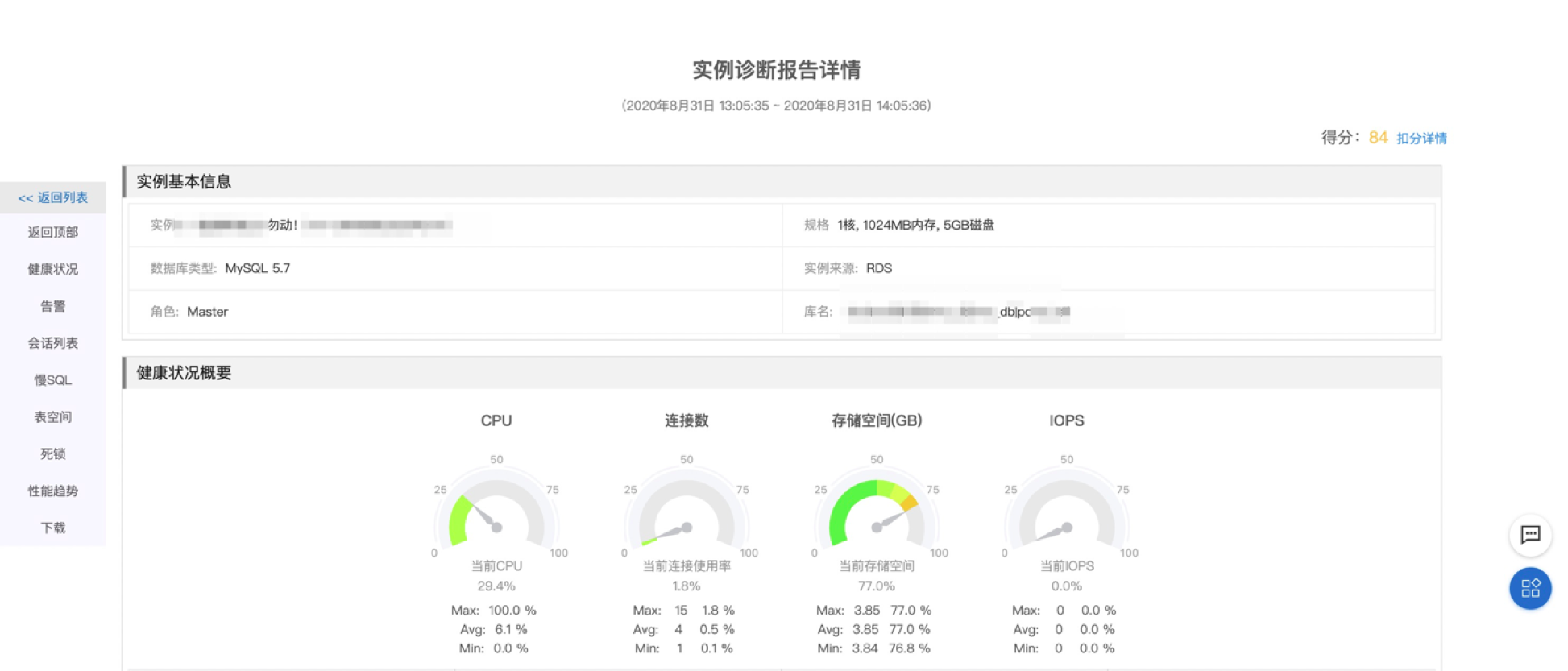Viewport: 1568px width, 671px height.
Task: Click the 实例基本信息 section header
Action: tap(184, 182)
